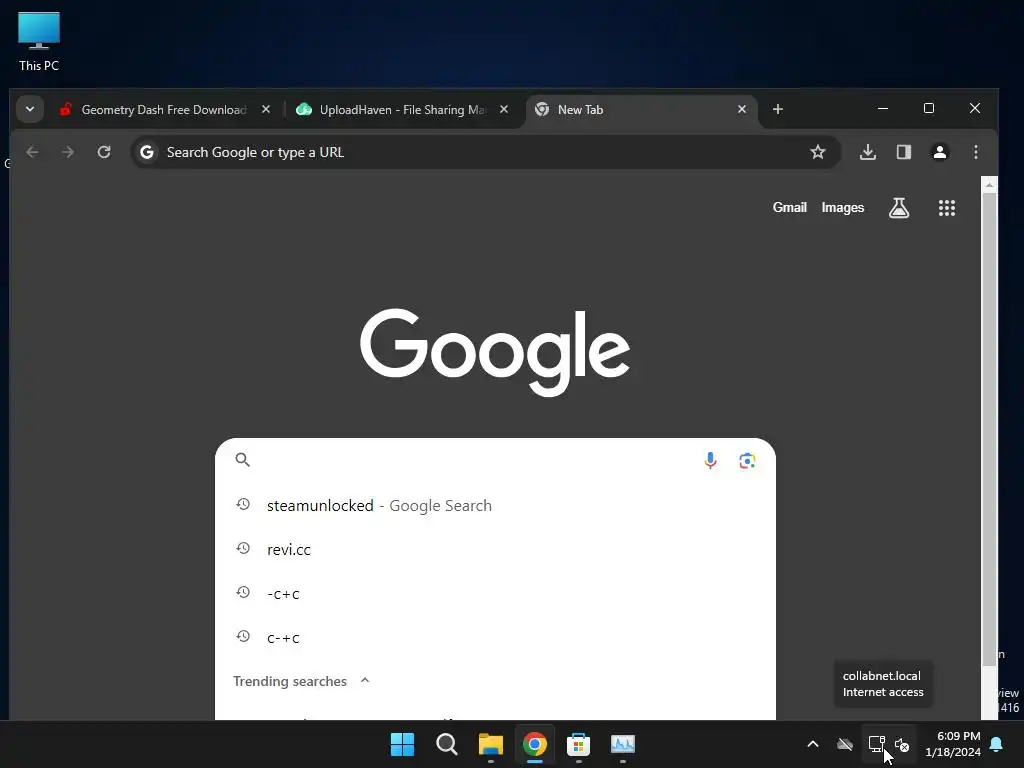Start voice search with microphone icon
The width and height of the screenshot is (1024, 768).
pos(711,460)
